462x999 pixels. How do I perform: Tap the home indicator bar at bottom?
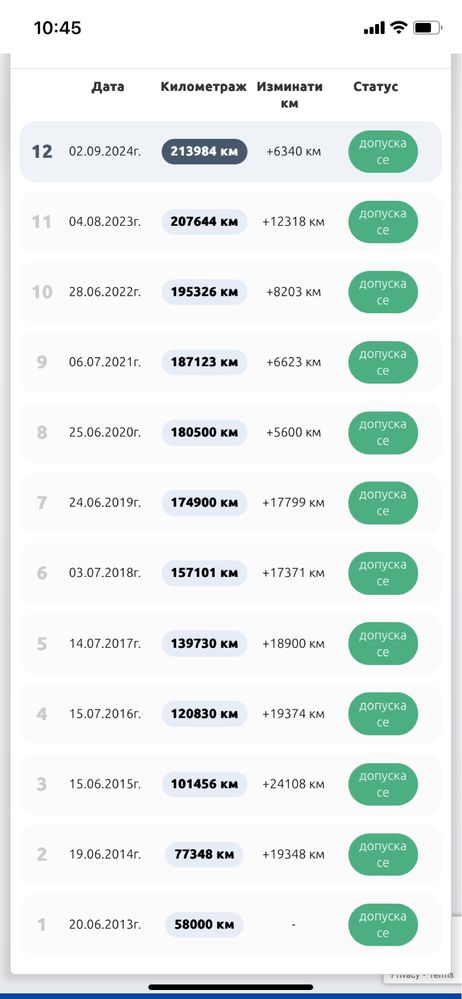[x=231, y=987]
